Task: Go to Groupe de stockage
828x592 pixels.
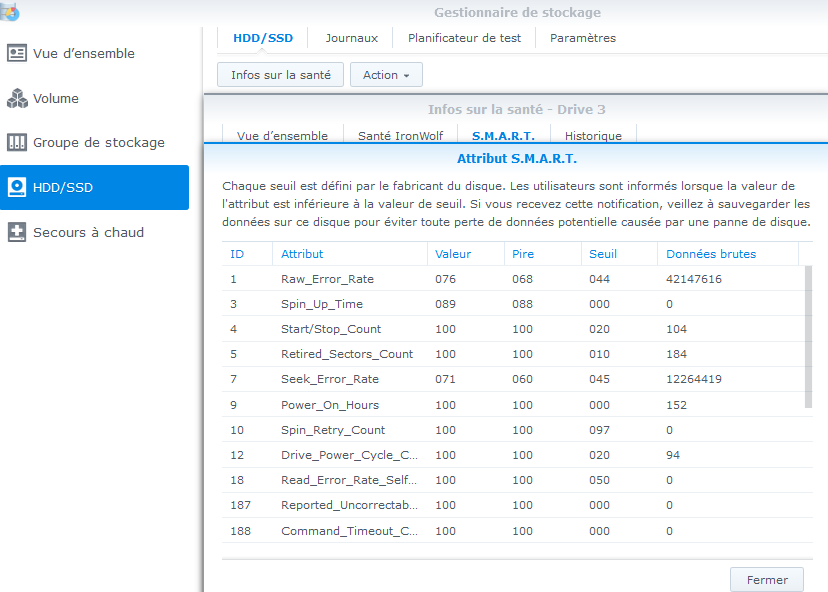Action: [95, 143]
